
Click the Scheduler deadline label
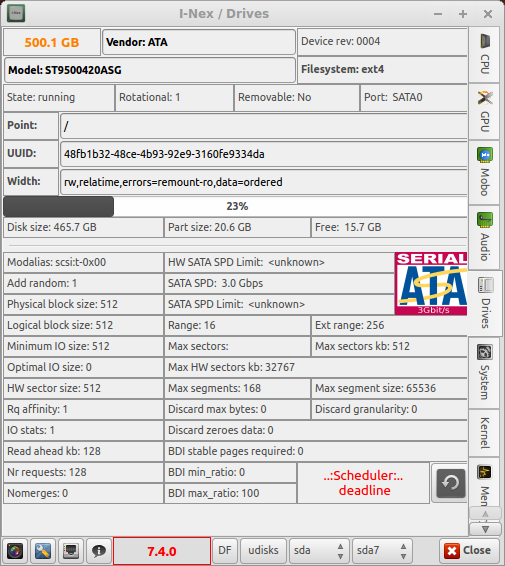pyautogui.click(x=363, y=483)
